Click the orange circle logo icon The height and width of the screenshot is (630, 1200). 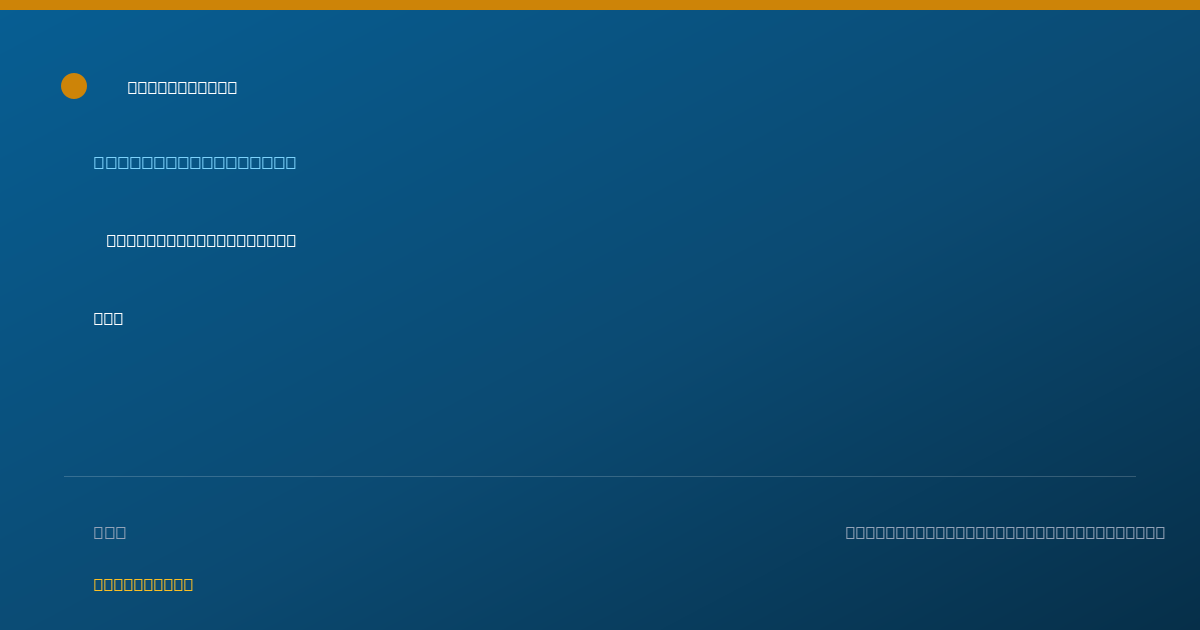coord(74,86)
